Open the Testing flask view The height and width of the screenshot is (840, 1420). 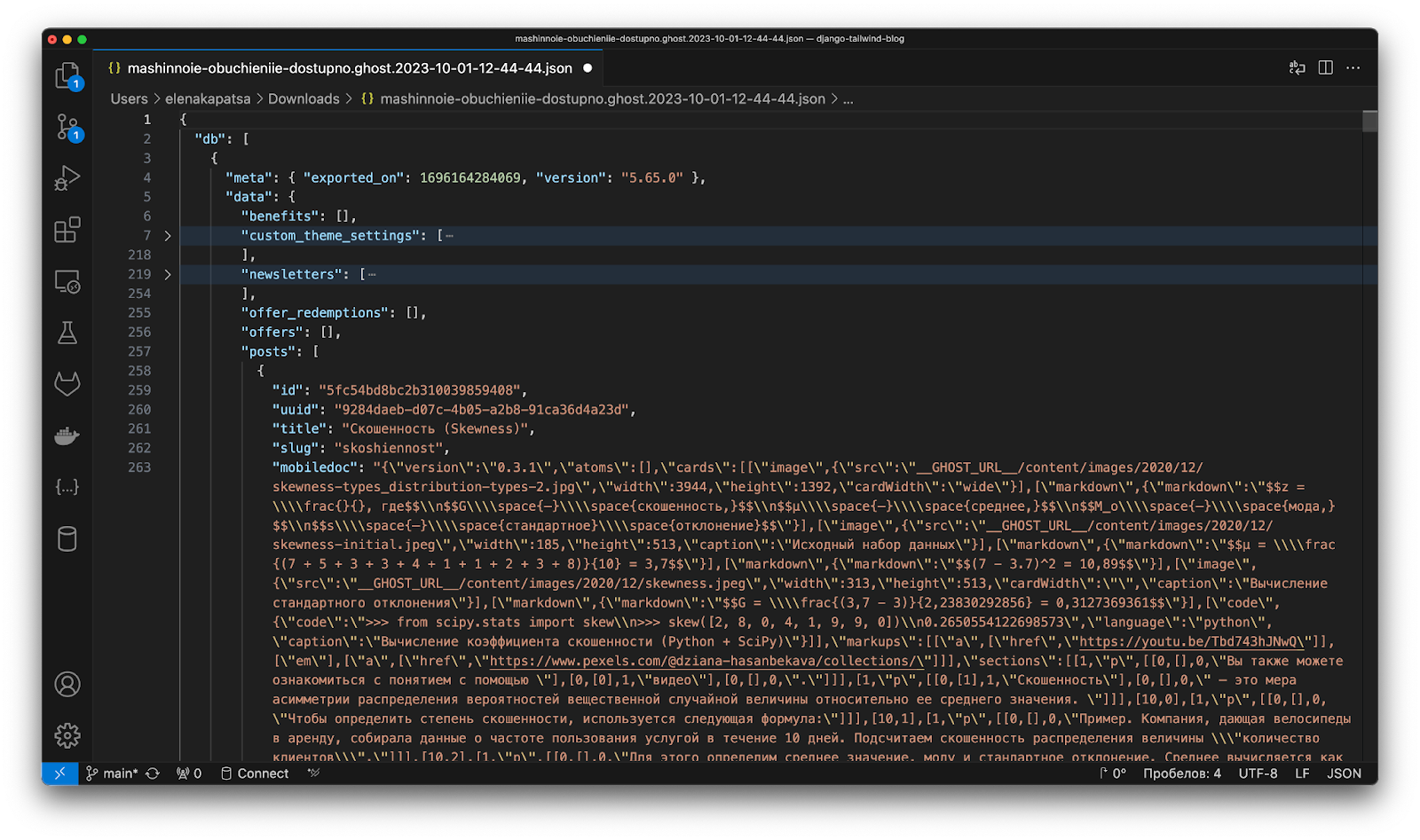click(67, 333)
